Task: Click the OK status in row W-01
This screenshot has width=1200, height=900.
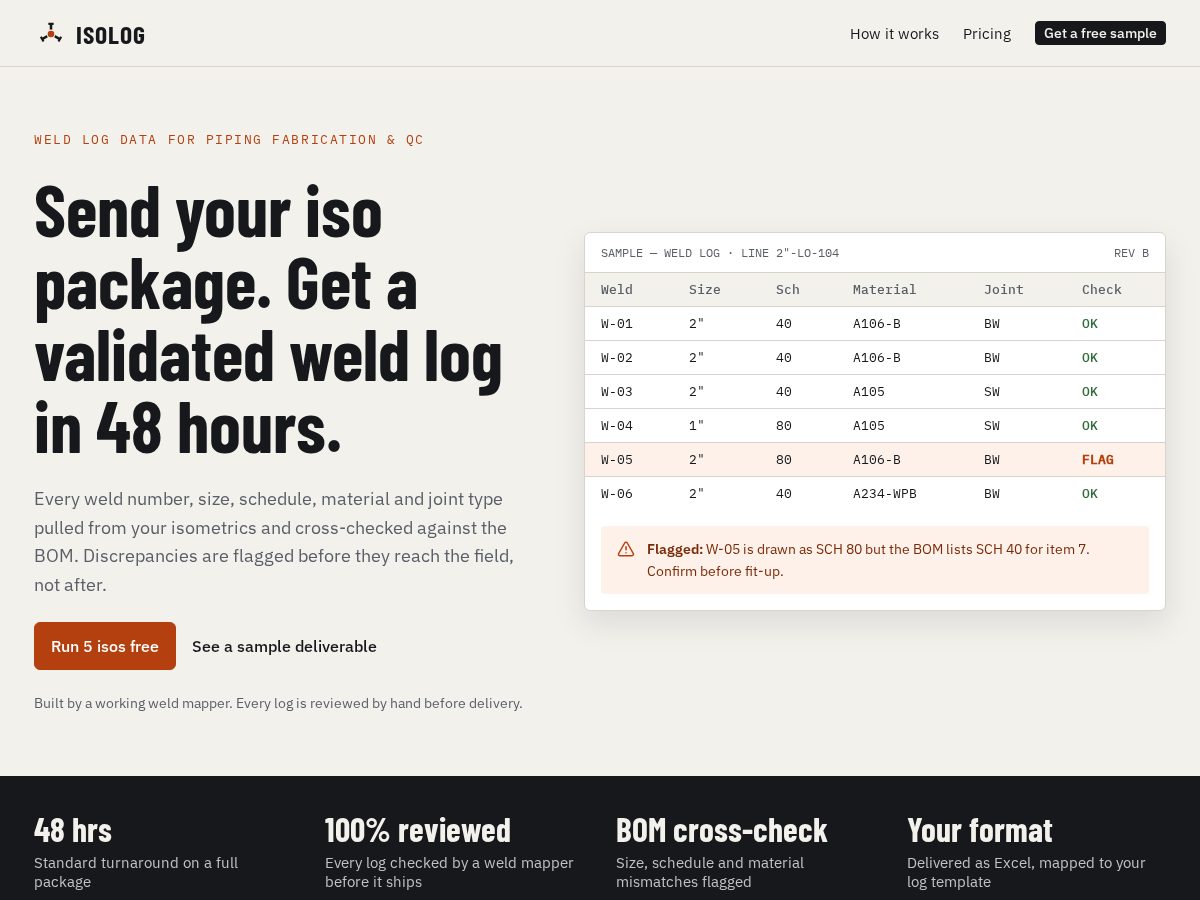Action: click(x=1090, y=324)
